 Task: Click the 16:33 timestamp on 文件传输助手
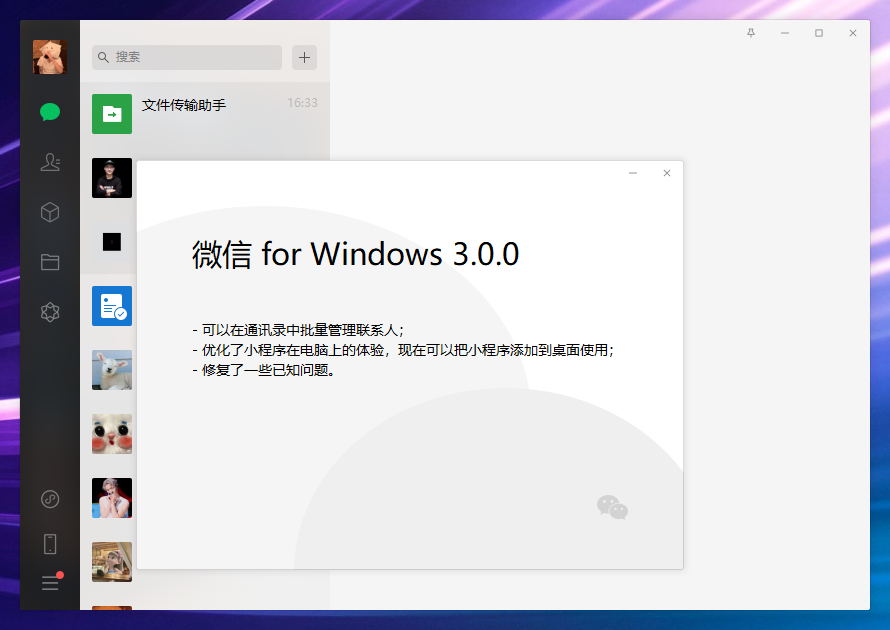coord(302,103)
